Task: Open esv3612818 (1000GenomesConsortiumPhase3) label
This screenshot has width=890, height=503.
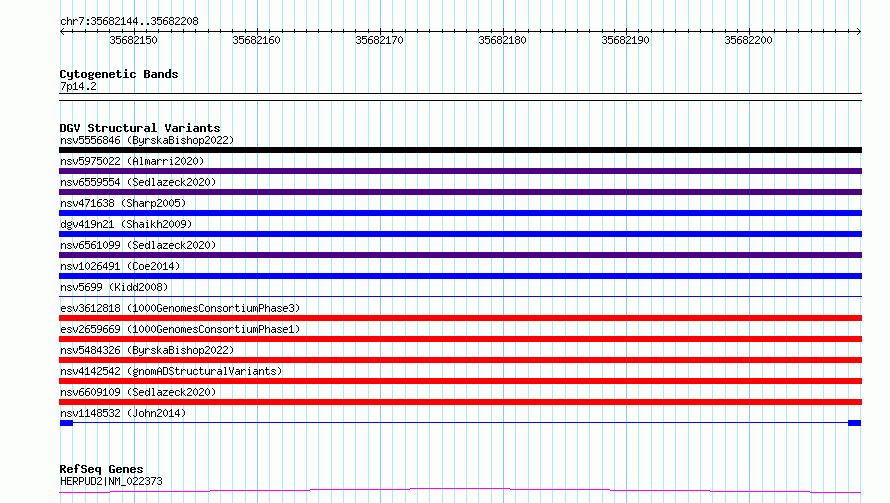Action: [x=180, y=308]
